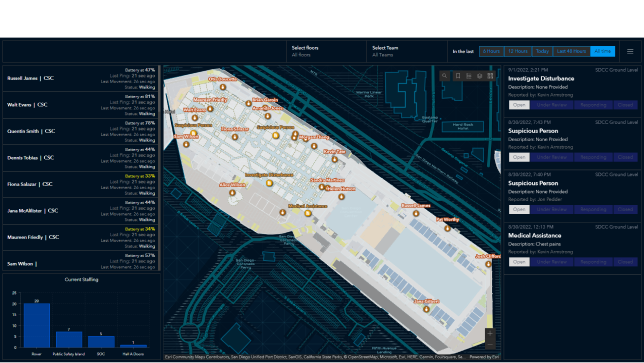The width and height of the screenshot is (644, 363).
Task: Click Investigate Disturbance yellow map marker
Action: click(269, 183)
